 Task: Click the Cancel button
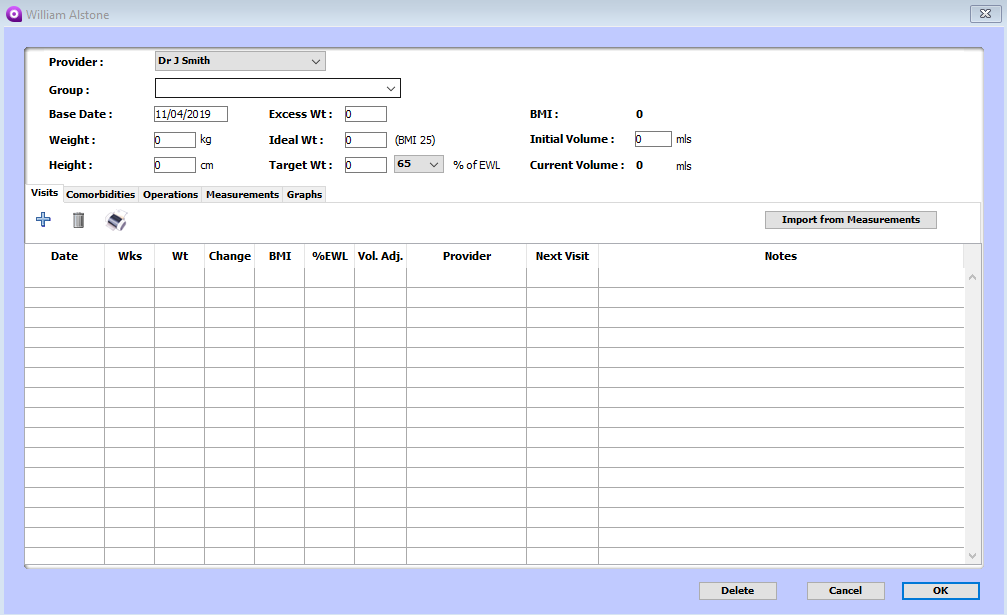click(x=845, y=590)
